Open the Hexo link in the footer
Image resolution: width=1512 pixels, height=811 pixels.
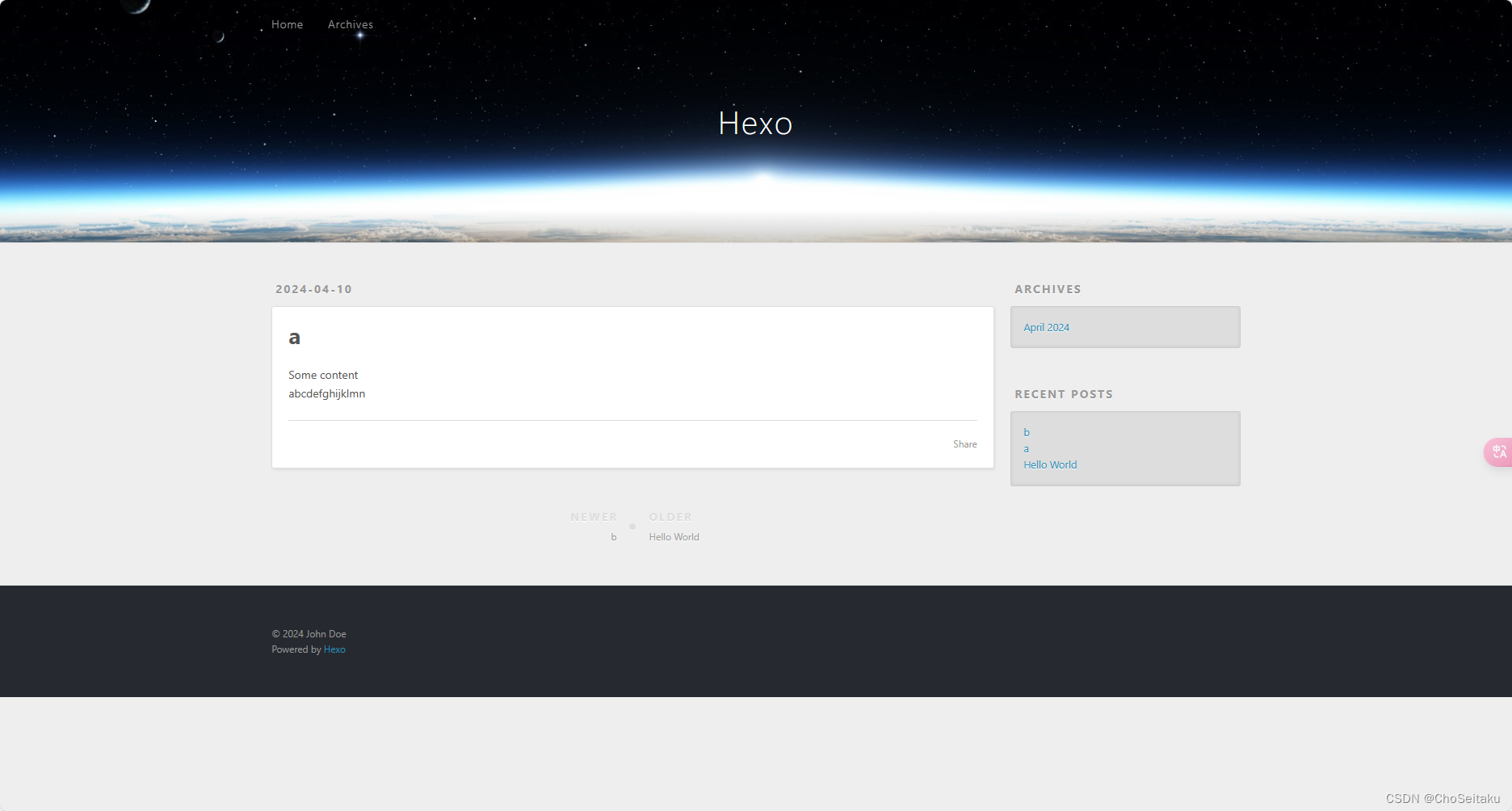334,649
